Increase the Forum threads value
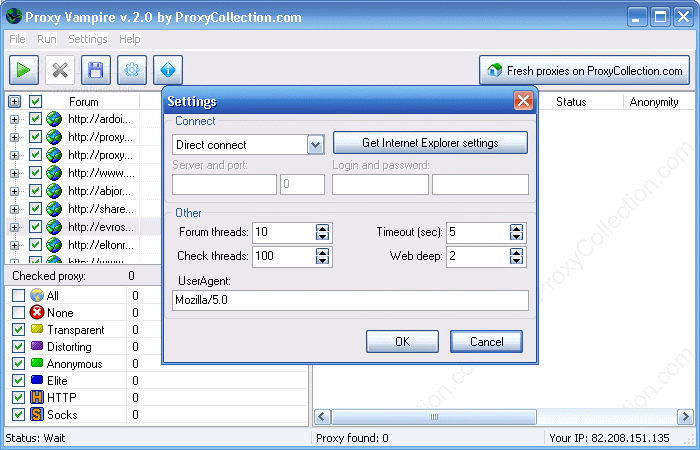The height and width of the screenshot is (450, 700). click(322, 228)
